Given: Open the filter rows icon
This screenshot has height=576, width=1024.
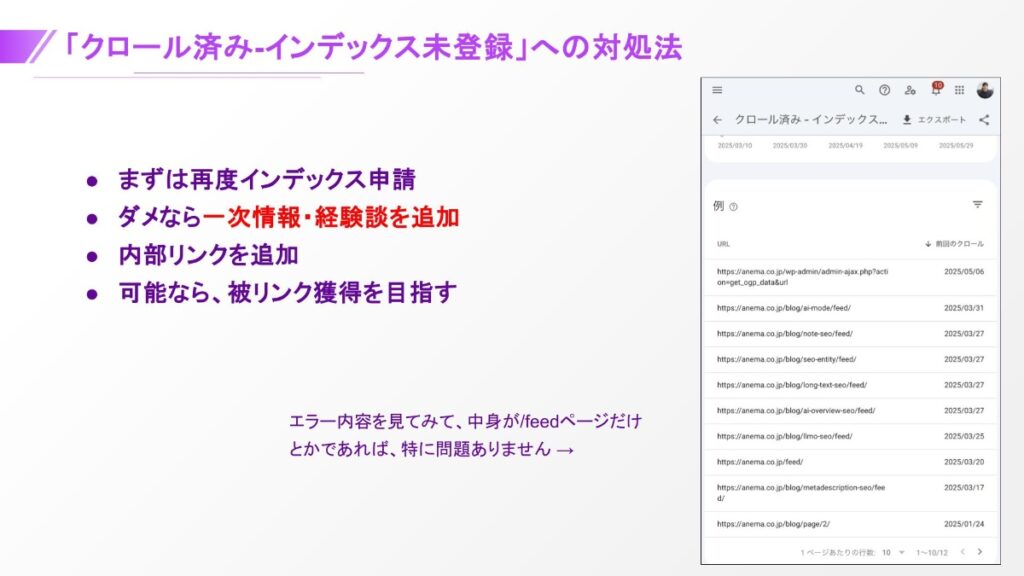Looking at the screenshot, I should 977,205.
